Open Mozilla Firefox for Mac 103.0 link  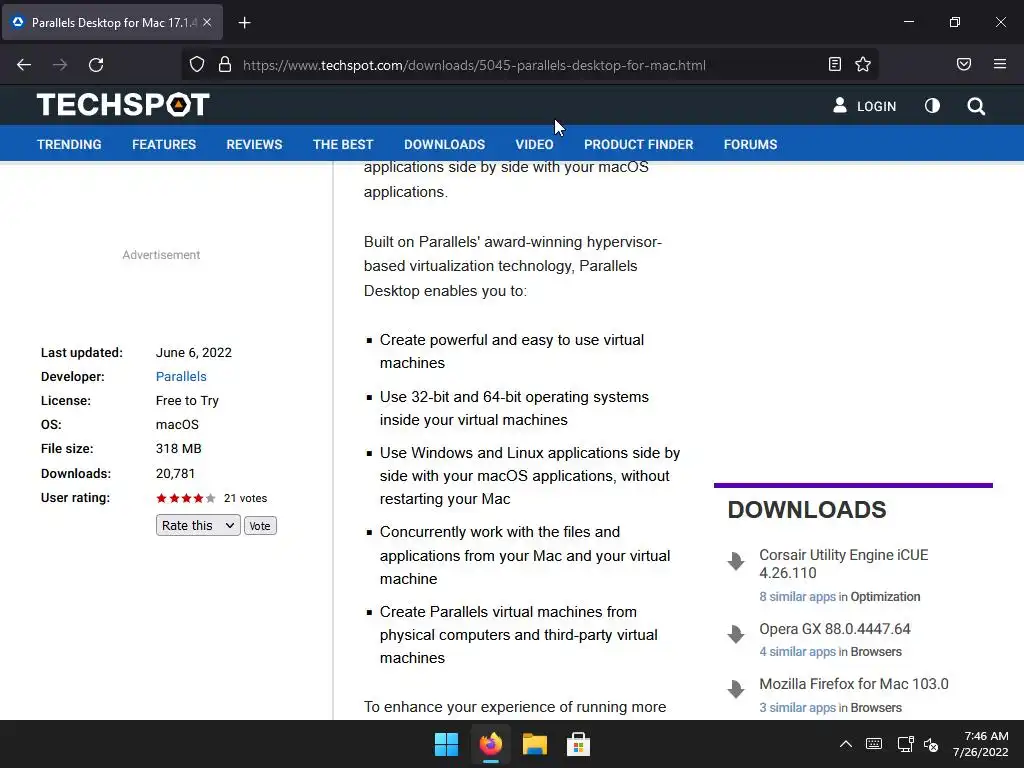(x=854, y=684)
